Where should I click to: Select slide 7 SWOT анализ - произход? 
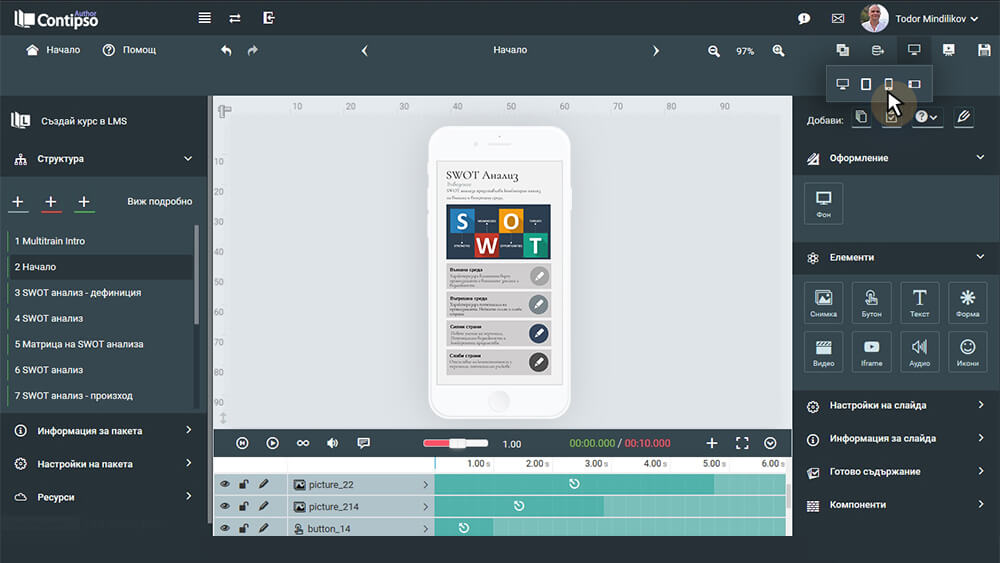tap(100, 396)
